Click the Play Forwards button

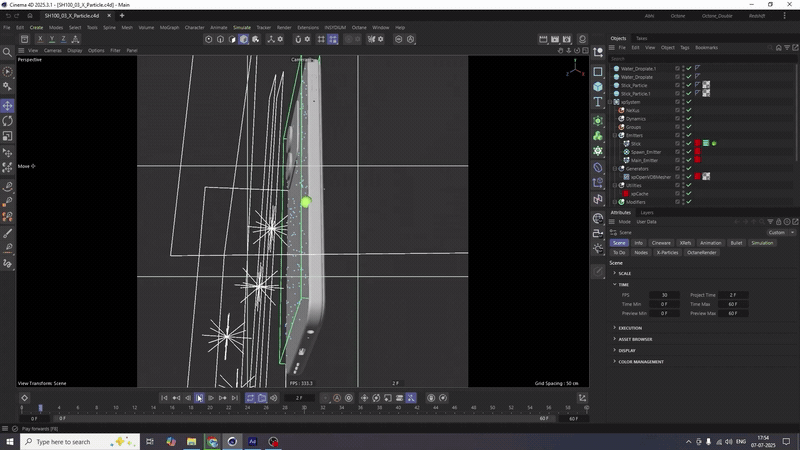(x=199, y=398)
